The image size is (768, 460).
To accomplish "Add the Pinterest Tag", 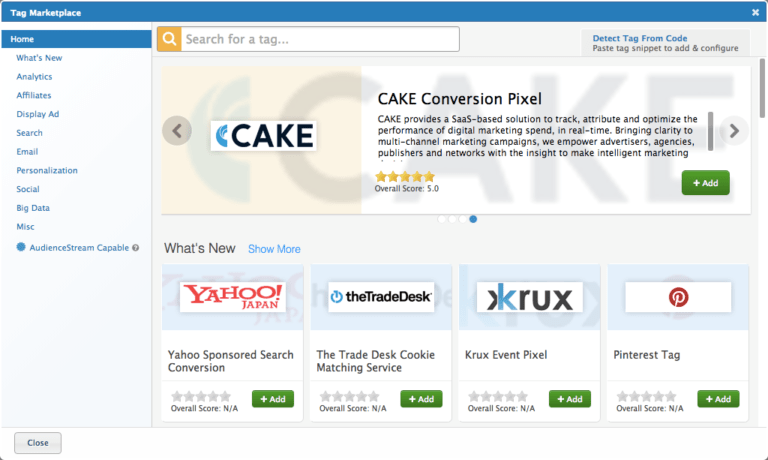I will (x=718, y=399).
